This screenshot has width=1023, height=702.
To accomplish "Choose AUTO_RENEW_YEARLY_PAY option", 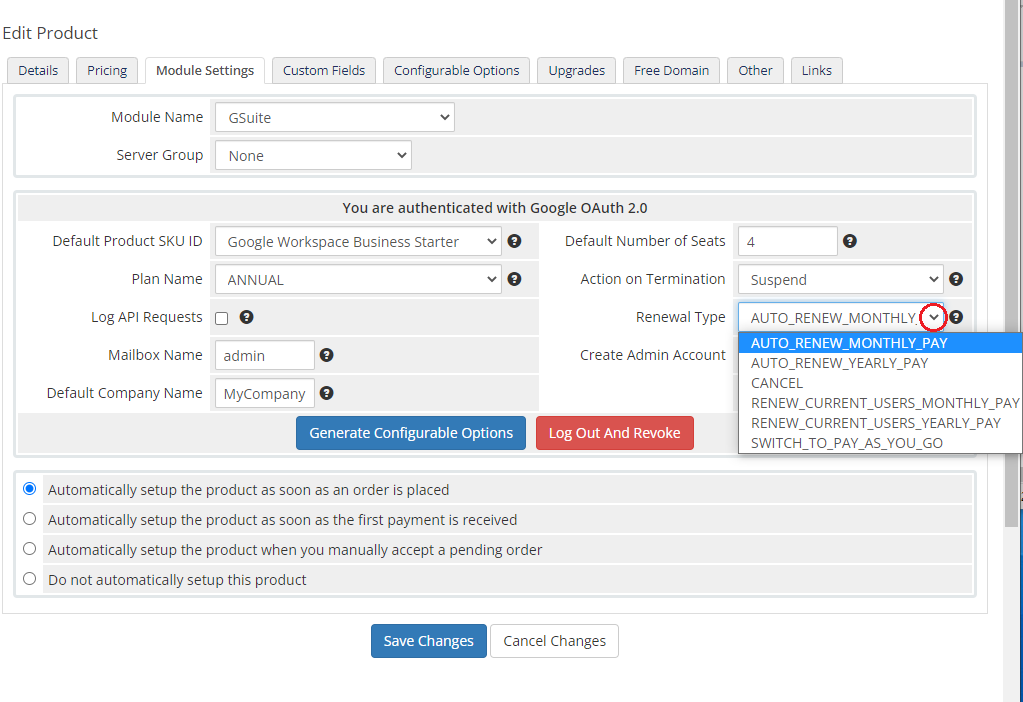I will pyautogui.click(x=879, y=363).
